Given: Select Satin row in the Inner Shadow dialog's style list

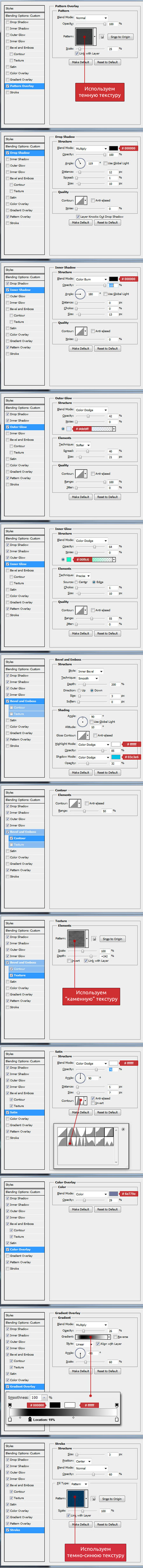Looking at the screenshot, I should coord(24,328).
